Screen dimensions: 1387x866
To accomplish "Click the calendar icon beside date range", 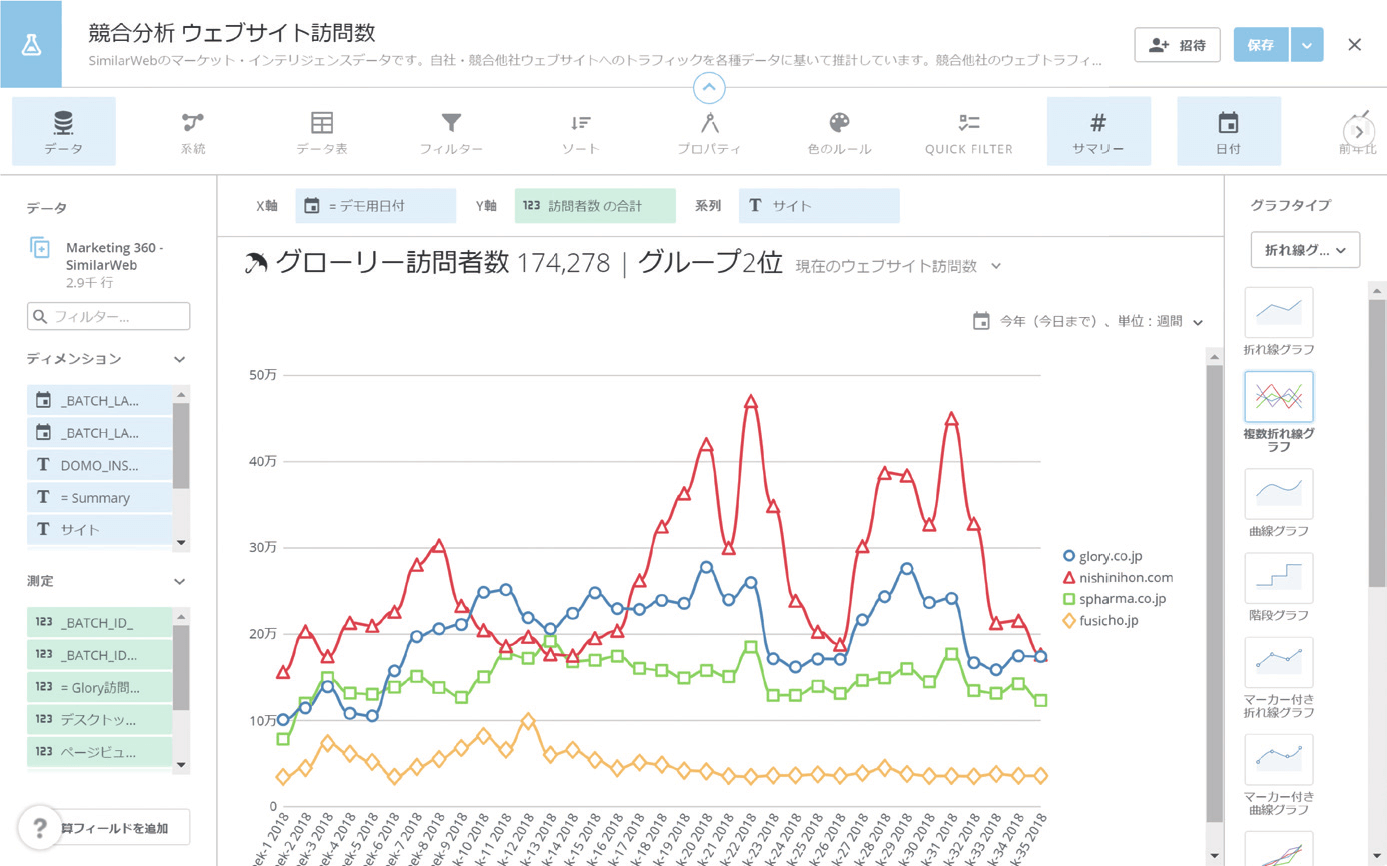I will [x=981, y=321].
